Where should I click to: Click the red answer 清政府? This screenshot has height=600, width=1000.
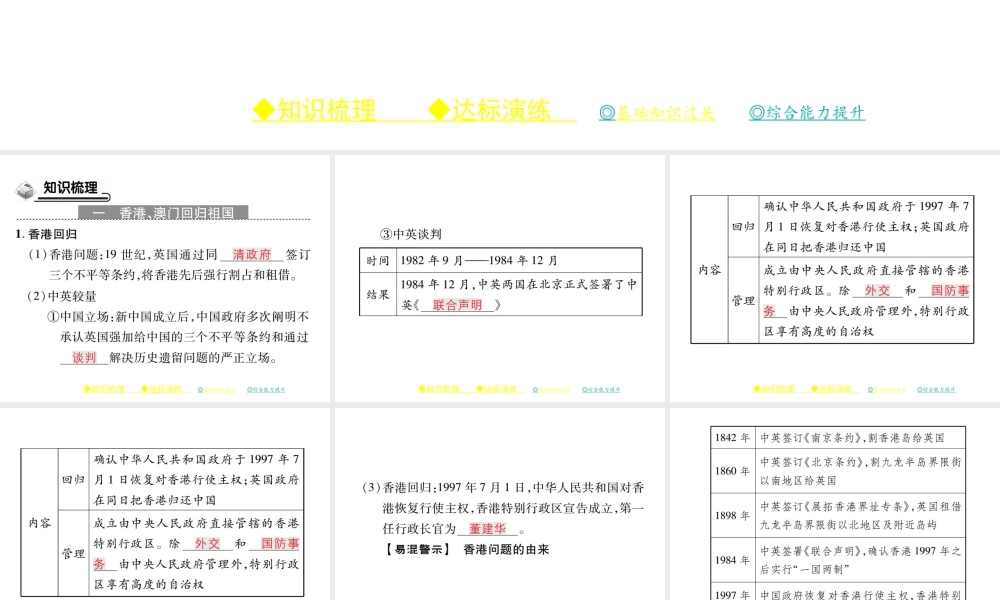coord(251,254)
